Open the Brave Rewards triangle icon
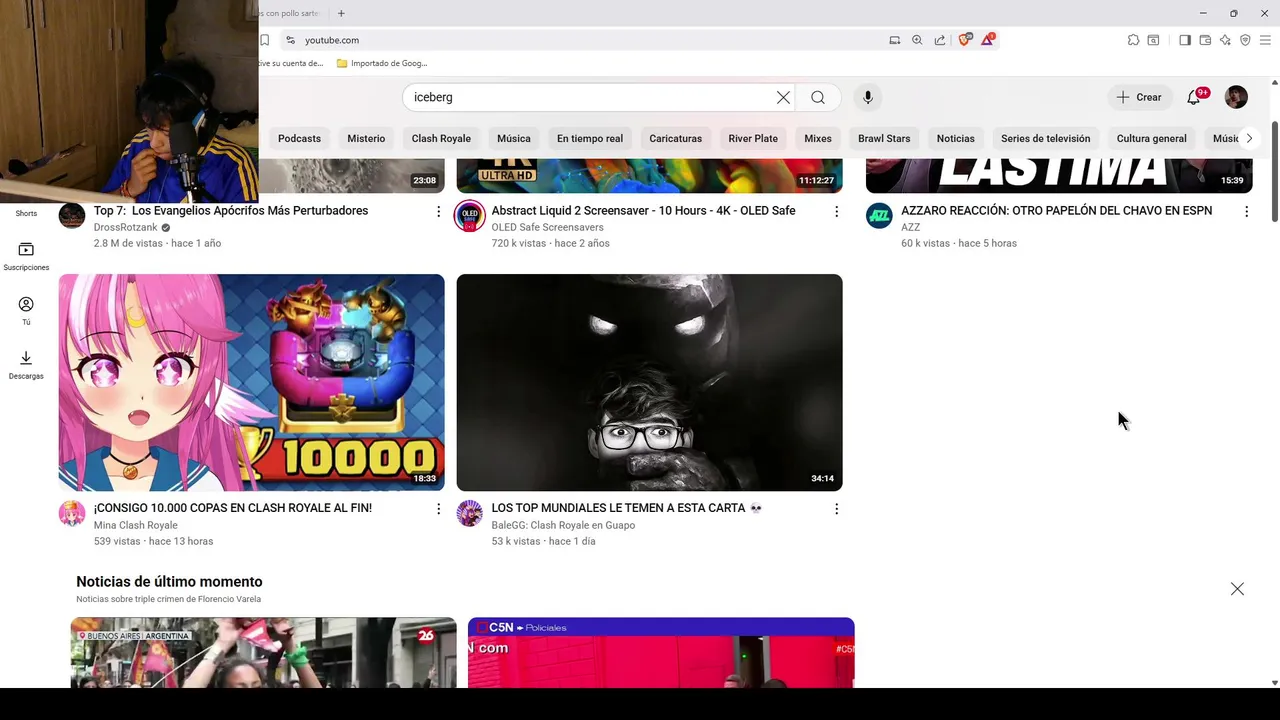 pos(988,39)
